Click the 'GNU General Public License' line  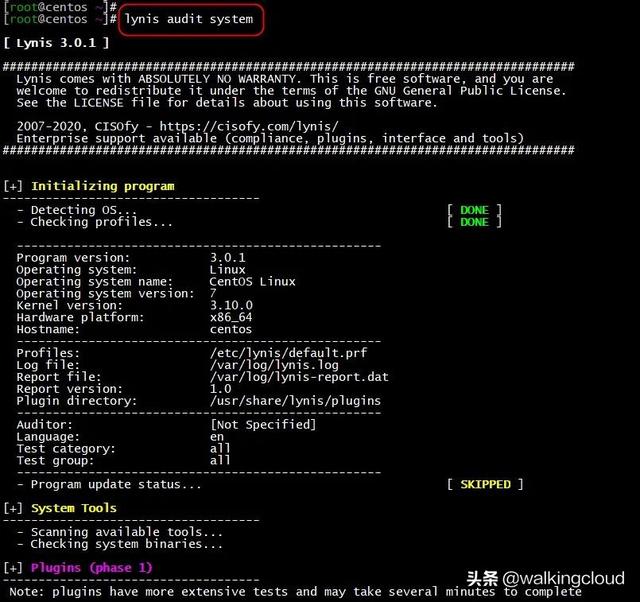(x=291, y=91)
